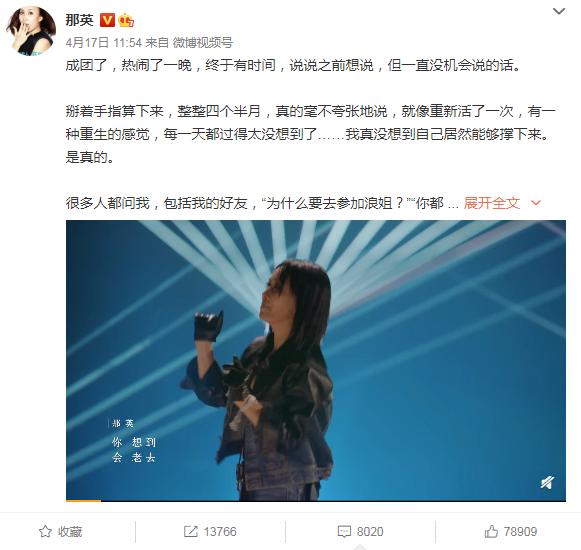Toggle video mute speaker icon
Screen dimensions: 581x550
click(547, 482)
